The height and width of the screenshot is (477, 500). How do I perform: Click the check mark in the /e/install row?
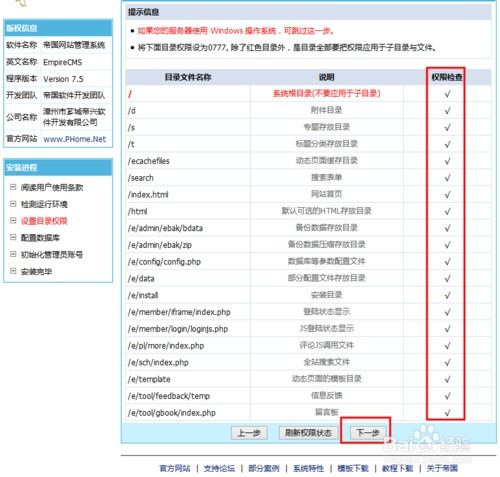447,295
